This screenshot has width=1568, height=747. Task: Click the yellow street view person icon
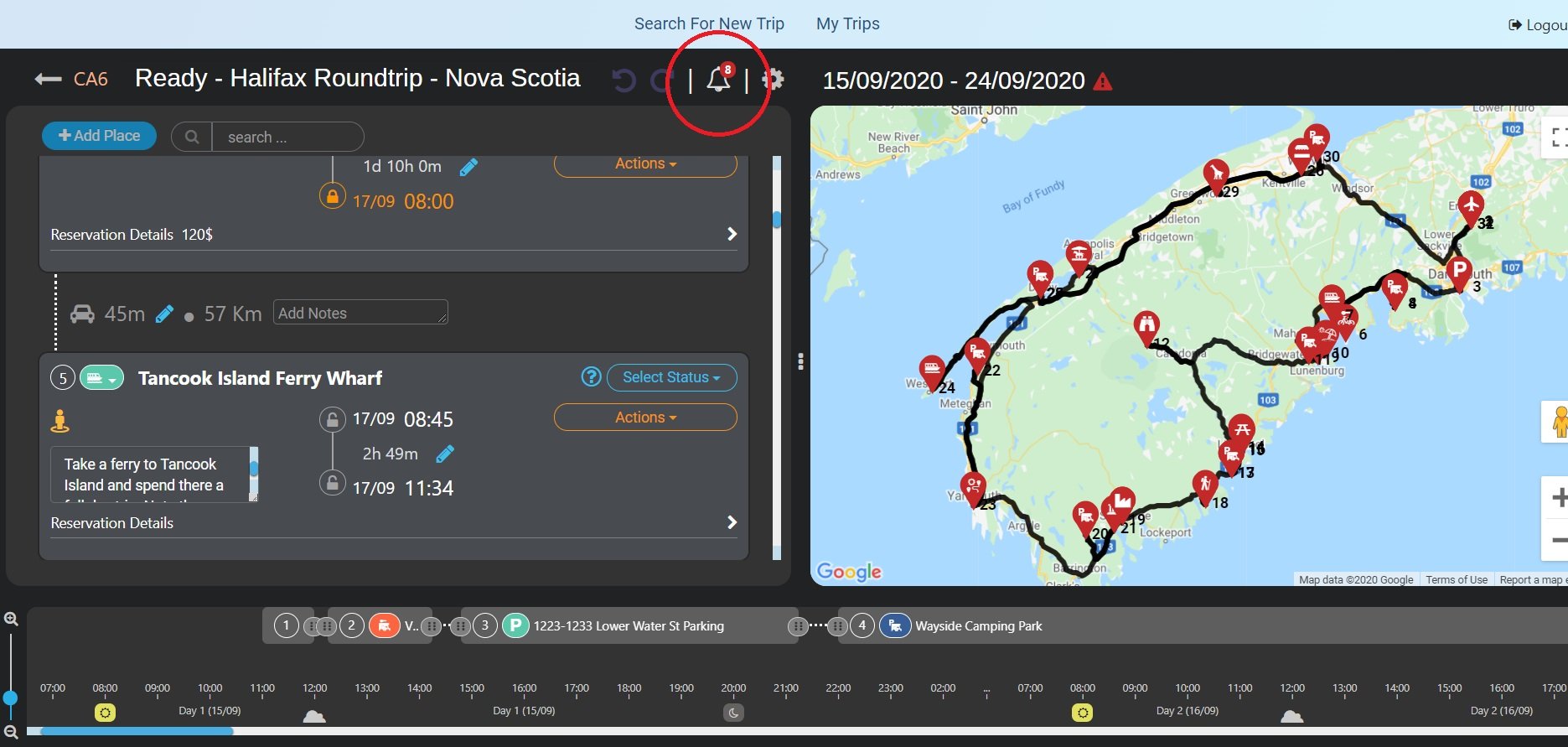(x=60, y=420)
